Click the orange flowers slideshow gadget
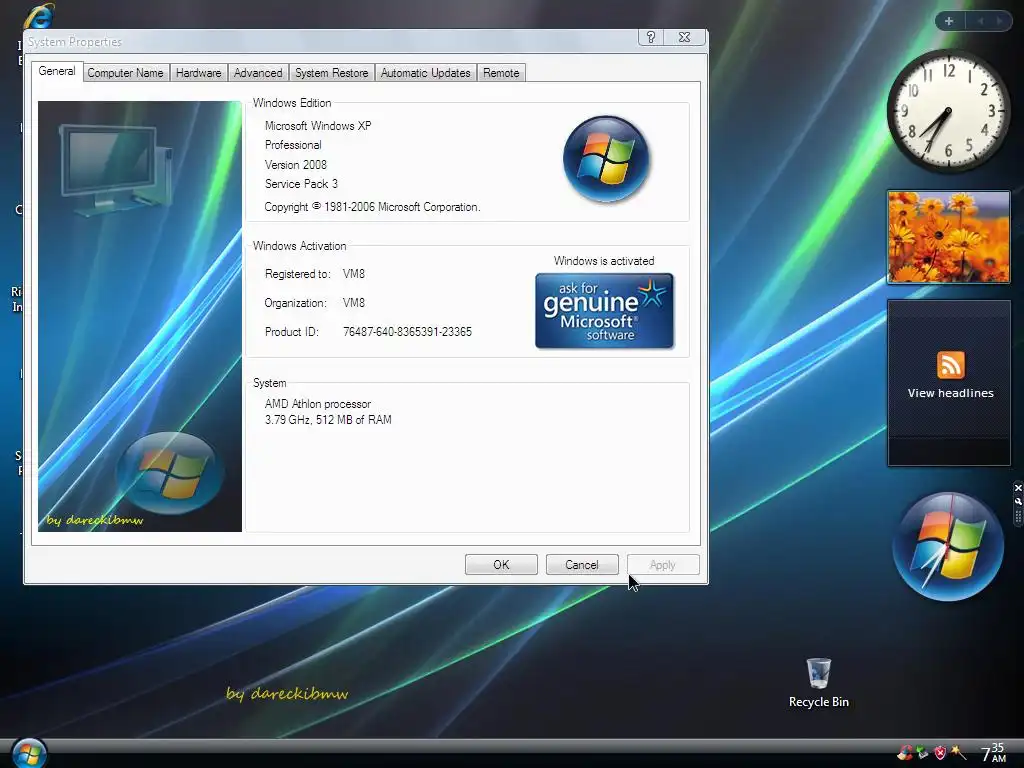Image resolution: width=1024 pixels, height=768 pixels. coord(948,237)
